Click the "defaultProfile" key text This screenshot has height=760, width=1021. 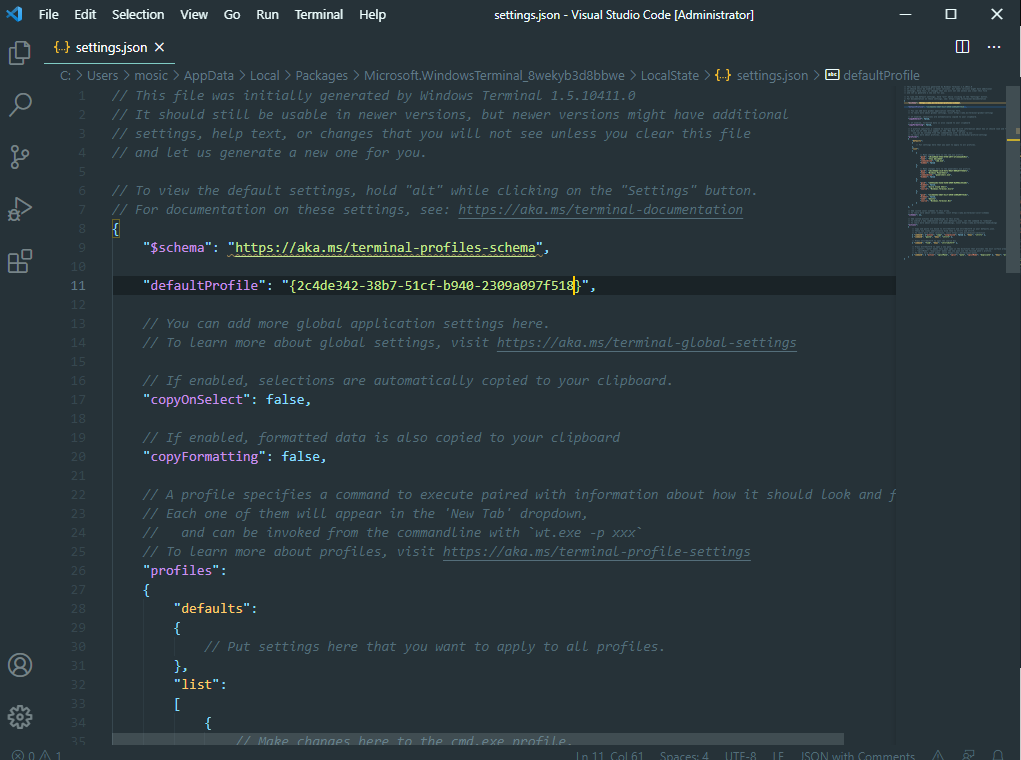coord(204,285)
